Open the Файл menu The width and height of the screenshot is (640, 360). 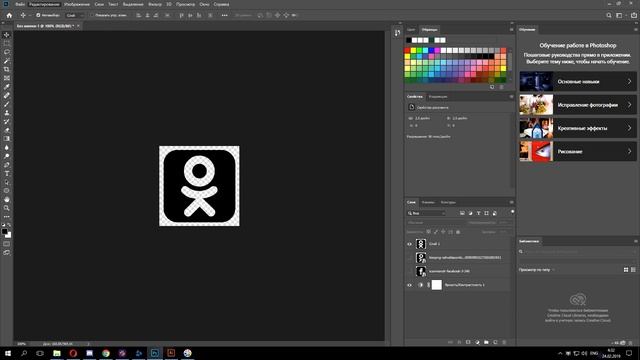pyautogui.click(x=20, y=4)
